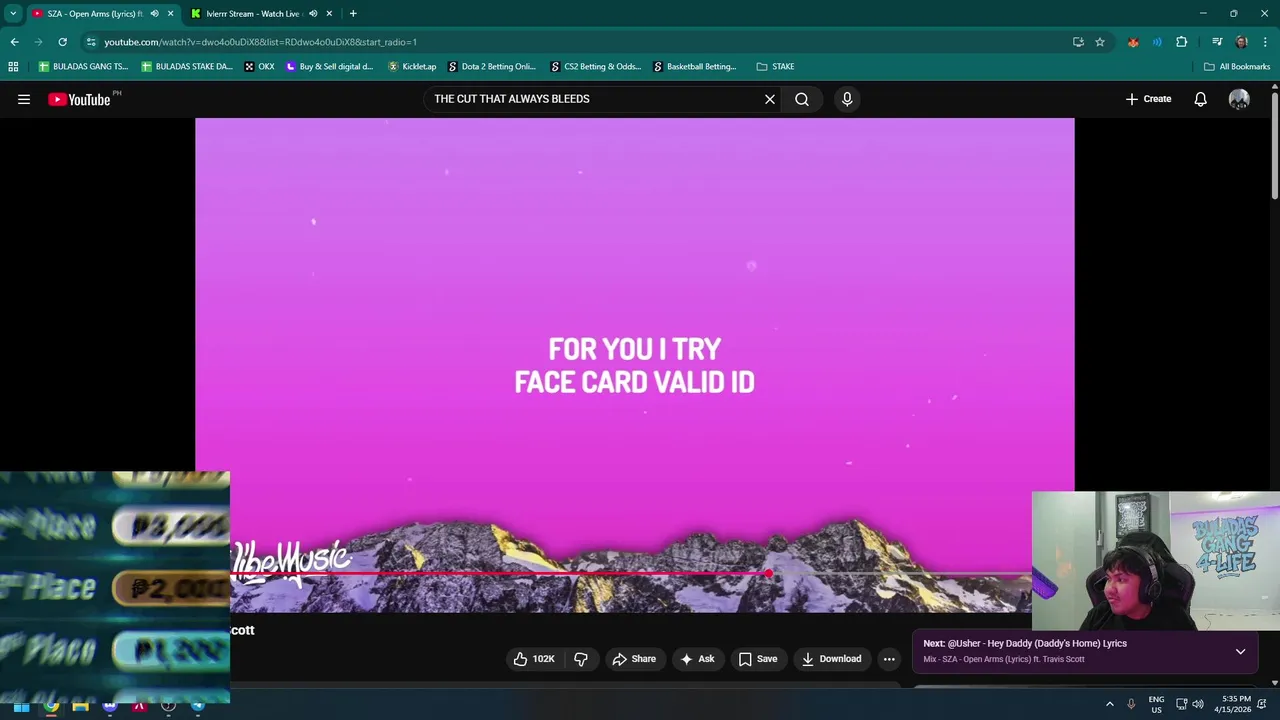The width and height of the screenshot is (1280, 720).
Task: Seek within the unplayed progress bar portion
Action: pos(900,574)
